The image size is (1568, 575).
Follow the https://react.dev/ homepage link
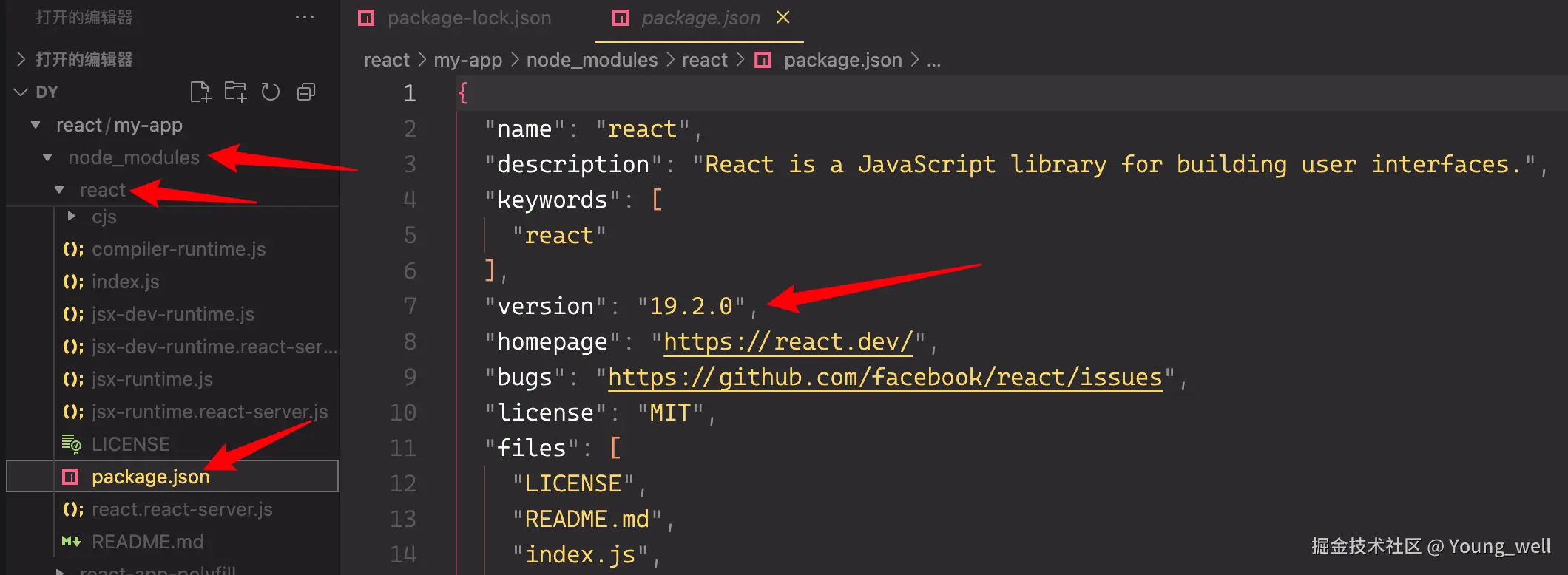[x=788, y=341]
